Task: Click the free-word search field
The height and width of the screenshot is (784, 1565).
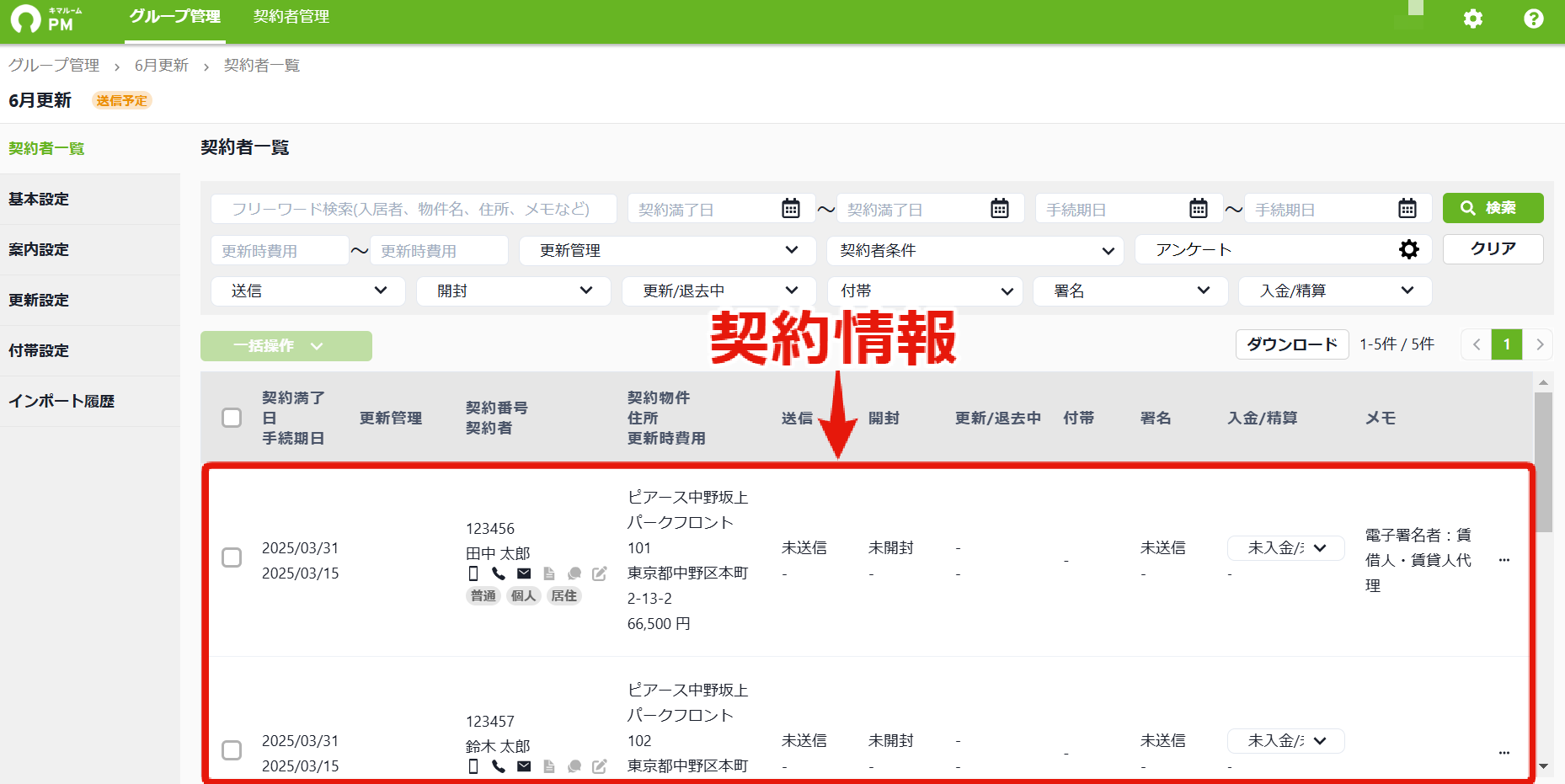Action: (x=414, y=209)
